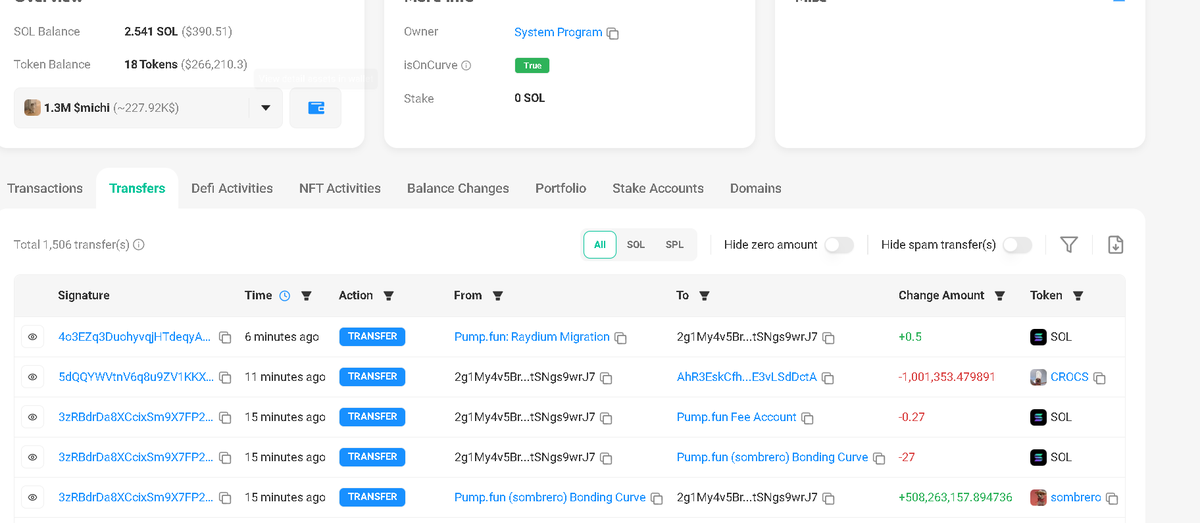
Task: Select the Transfers tab
Action: pyautogui.click(x=137, y=188)
